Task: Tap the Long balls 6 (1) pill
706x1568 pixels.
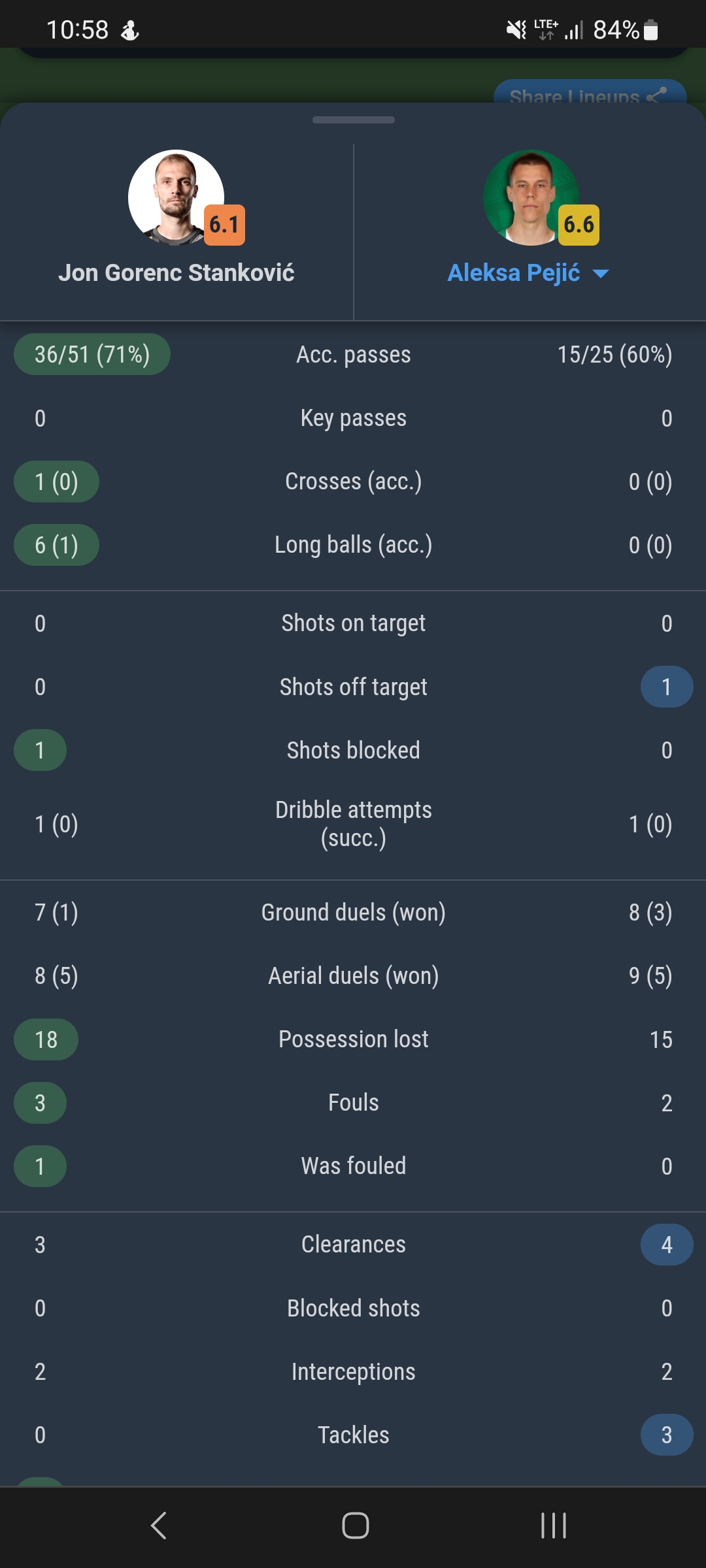Action: pos(56,545)
